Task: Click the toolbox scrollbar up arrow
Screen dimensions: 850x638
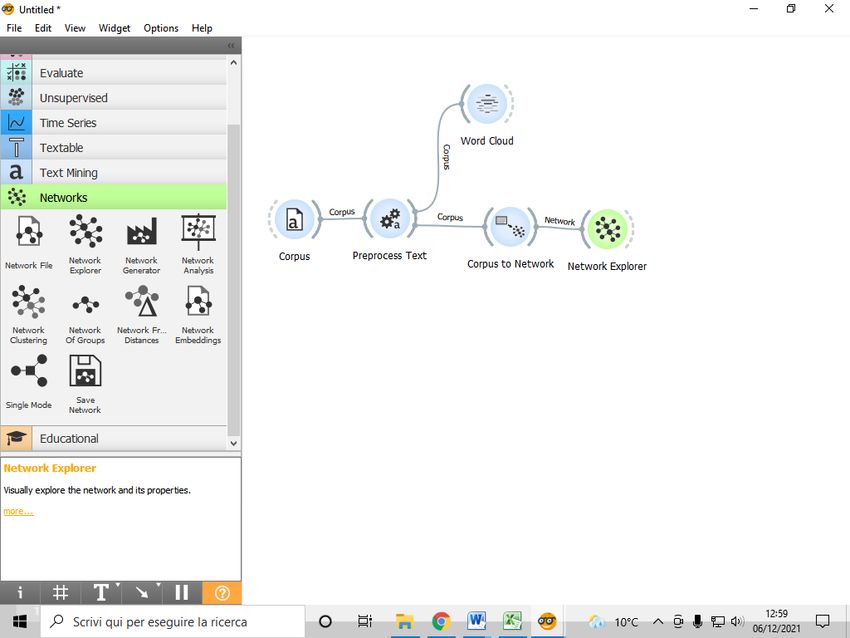Action: tap(234, 62)
